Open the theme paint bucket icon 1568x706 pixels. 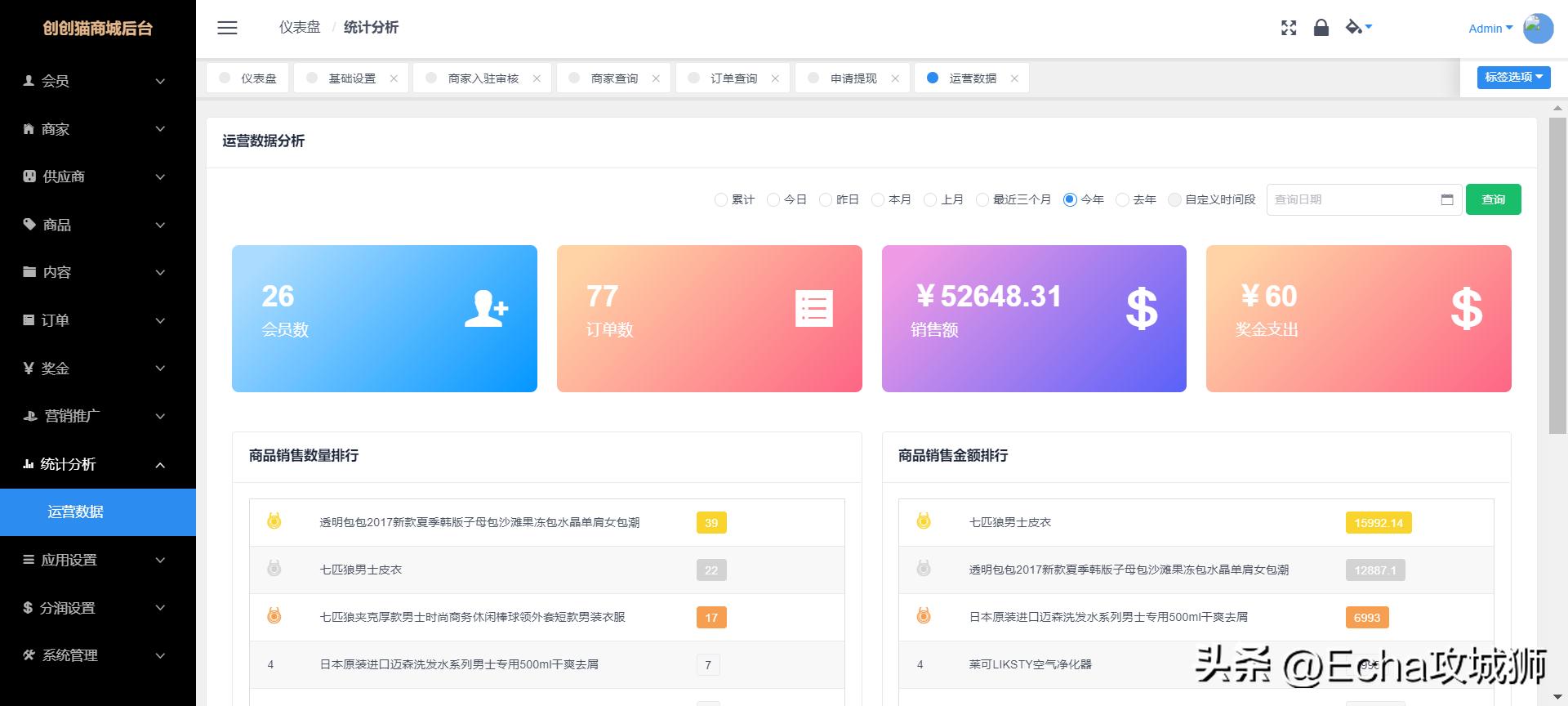(x=1354, y=27)
